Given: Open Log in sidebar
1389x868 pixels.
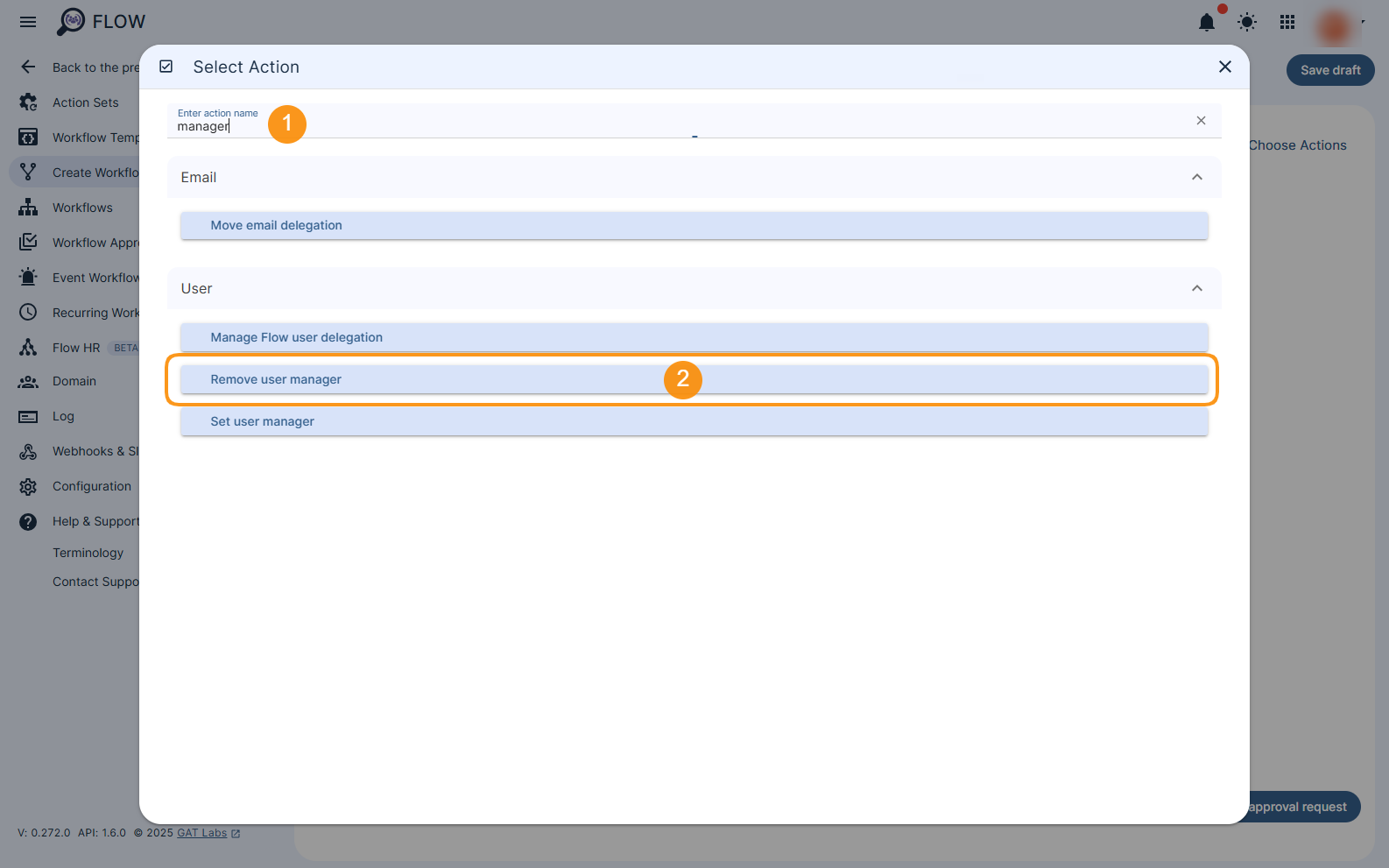Looking at the screenshot, I should coord(63,416).
